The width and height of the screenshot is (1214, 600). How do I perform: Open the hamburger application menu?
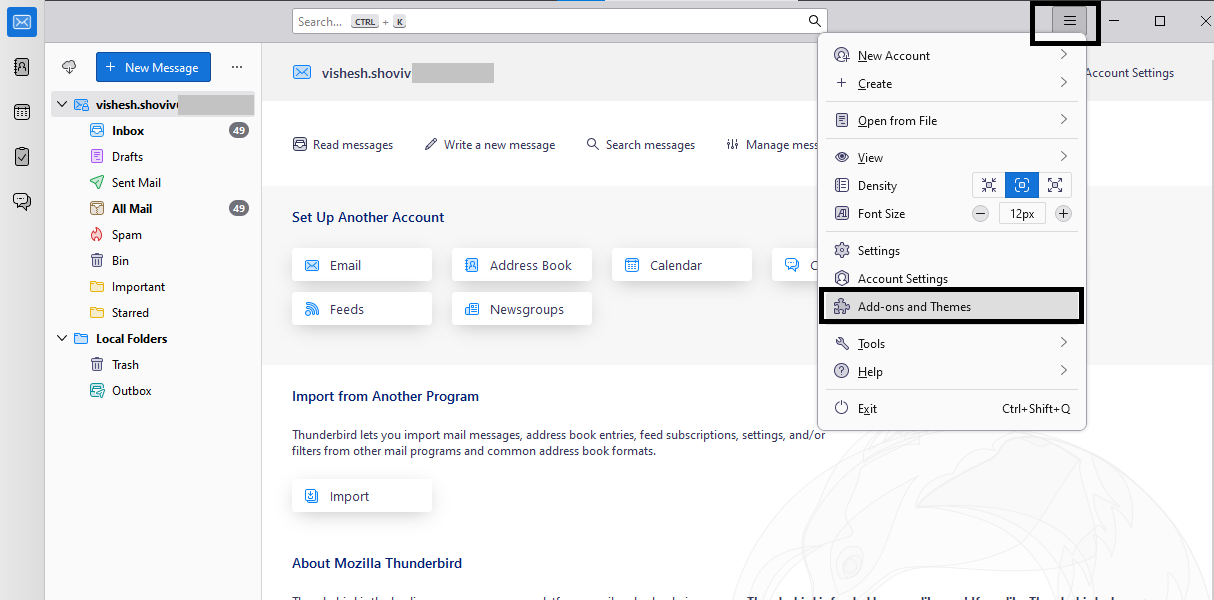tap(1070, 21)
